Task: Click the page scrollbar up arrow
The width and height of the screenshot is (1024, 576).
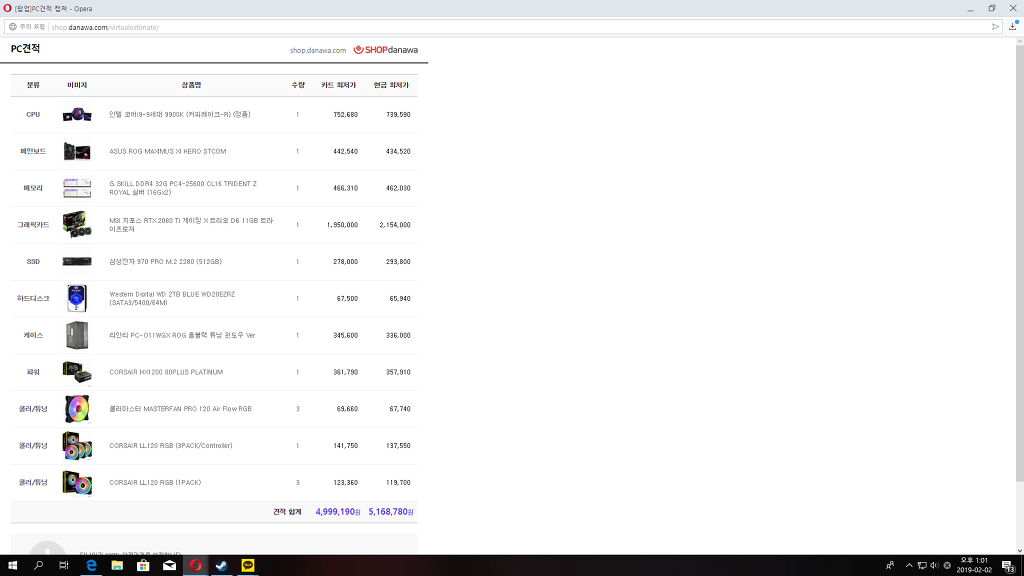Action: click(x=1019, y=42)
